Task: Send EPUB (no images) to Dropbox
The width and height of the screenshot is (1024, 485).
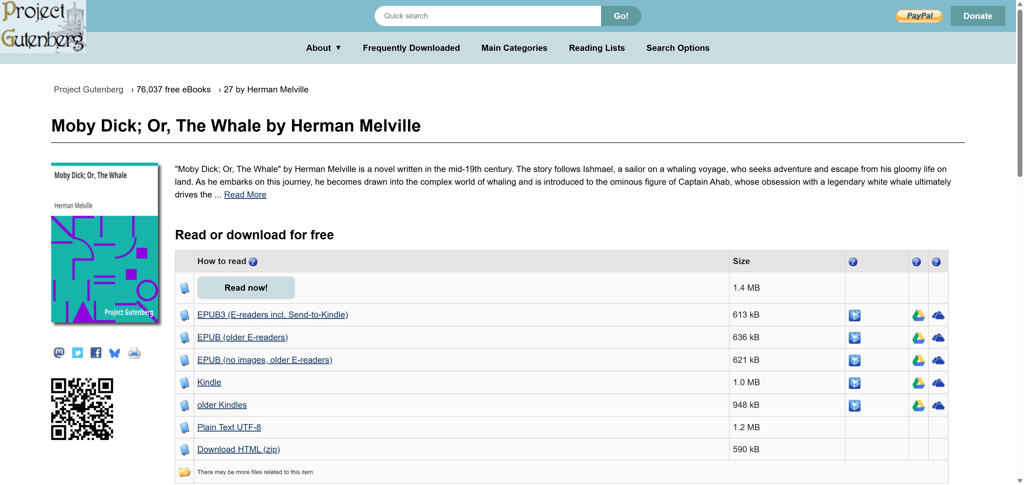Action: 854,360
